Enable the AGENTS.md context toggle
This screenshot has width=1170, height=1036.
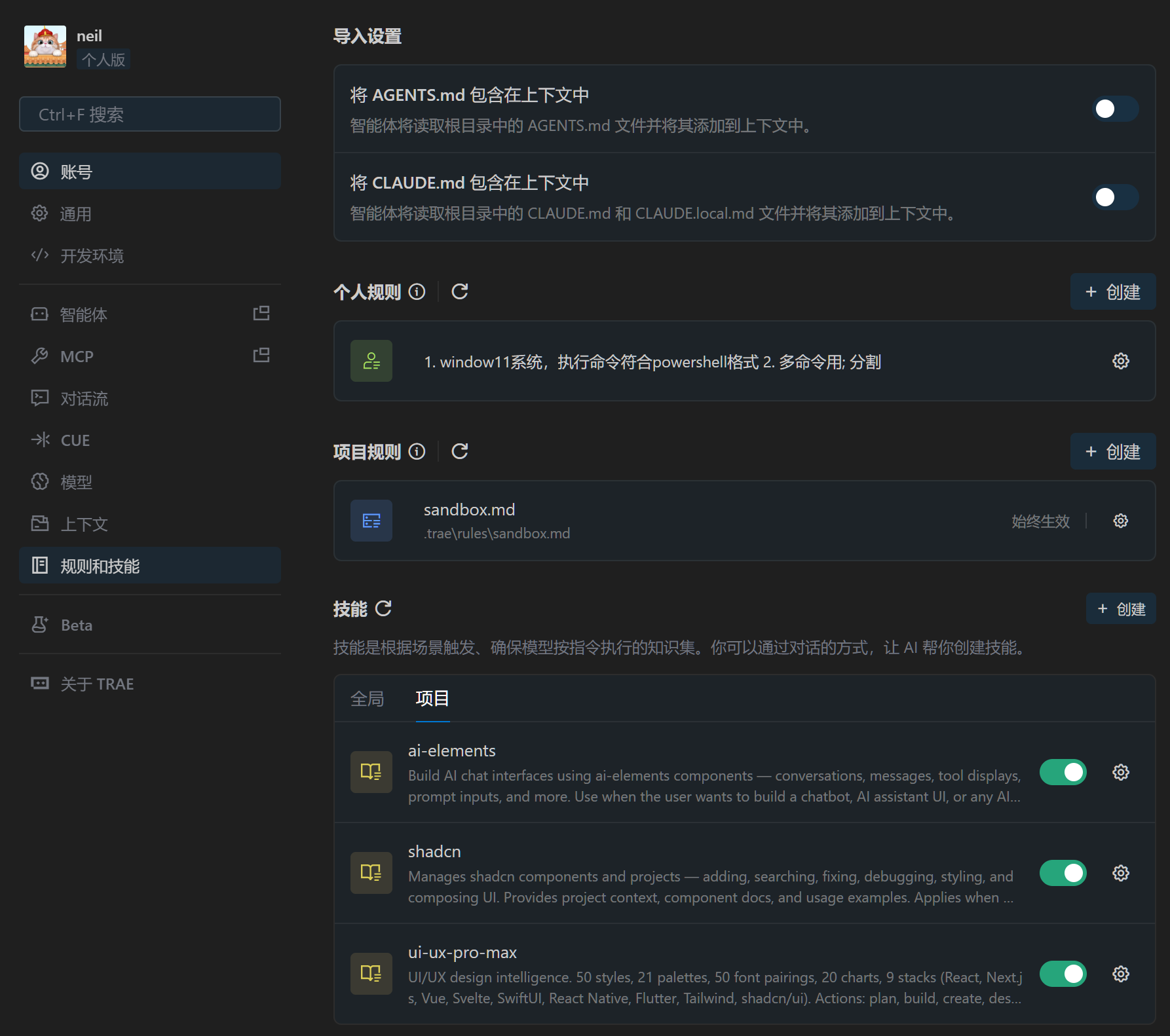[x=1114, y=109]
